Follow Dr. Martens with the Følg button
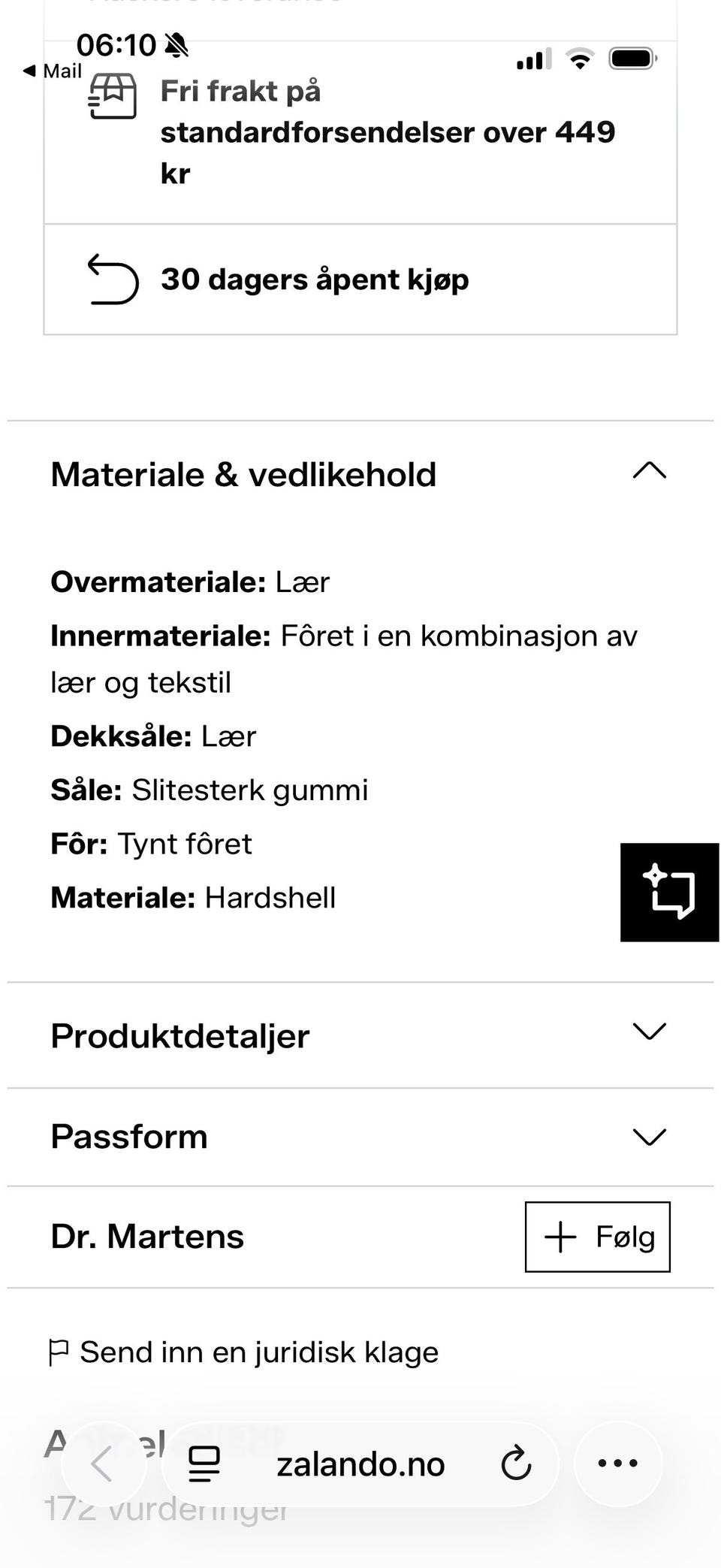The height and width of the screenshot is (1568, 721). pyautogui.click(x=597, y=1237)
